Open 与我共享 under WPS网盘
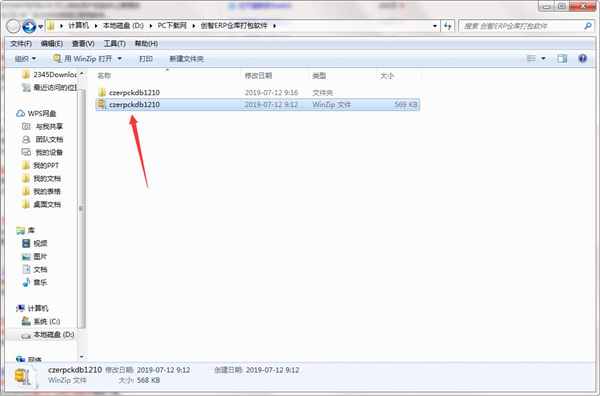600x396 pixels. [x=42, y=126]
